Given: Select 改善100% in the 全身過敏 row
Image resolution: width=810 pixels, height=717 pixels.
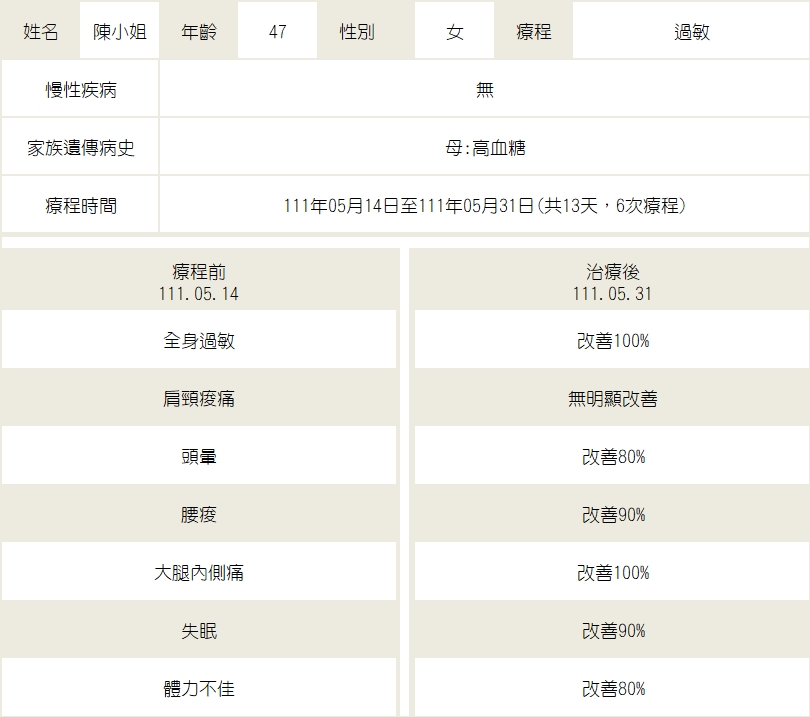Looking at the screenshot, I should click(x=612, y=340).
